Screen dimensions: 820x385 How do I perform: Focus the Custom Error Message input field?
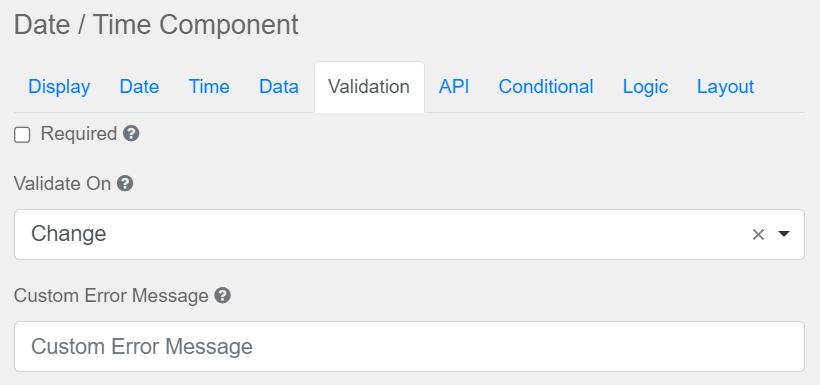[x=409, y=346]
